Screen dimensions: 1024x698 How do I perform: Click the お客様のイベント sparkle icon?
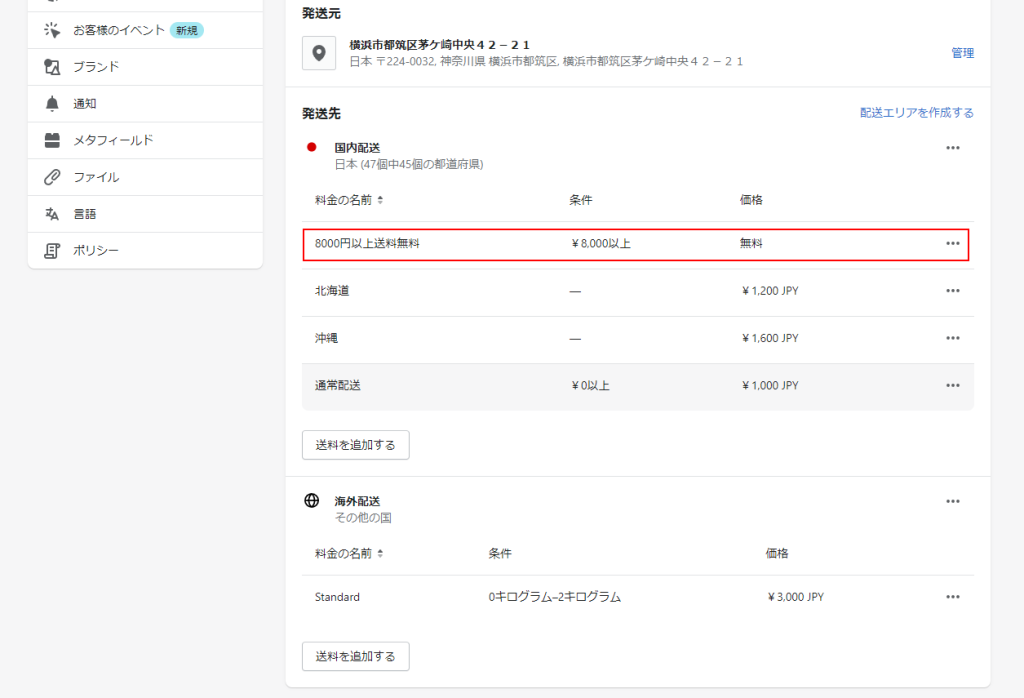point(52,30)
